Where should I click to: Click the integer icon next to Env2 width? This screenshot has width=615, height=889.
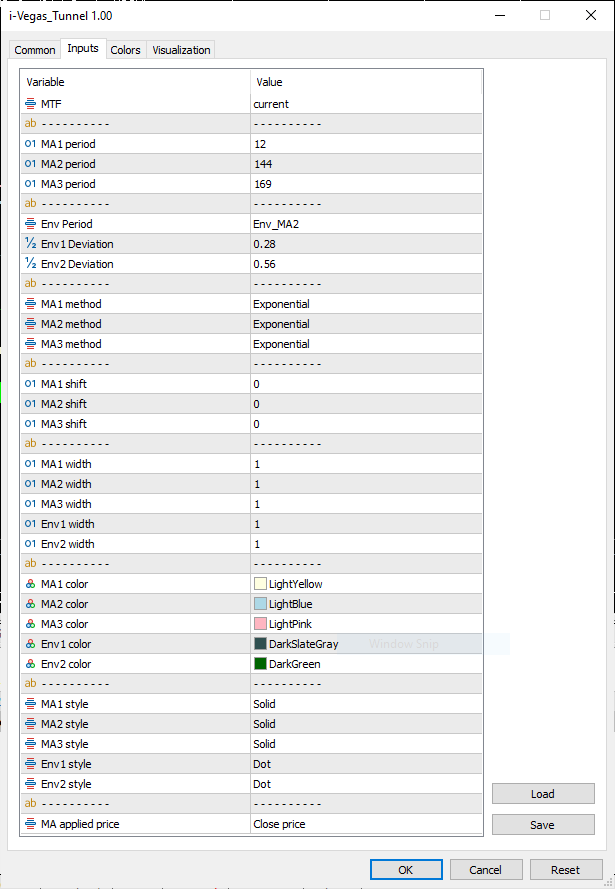coord(30,544)
